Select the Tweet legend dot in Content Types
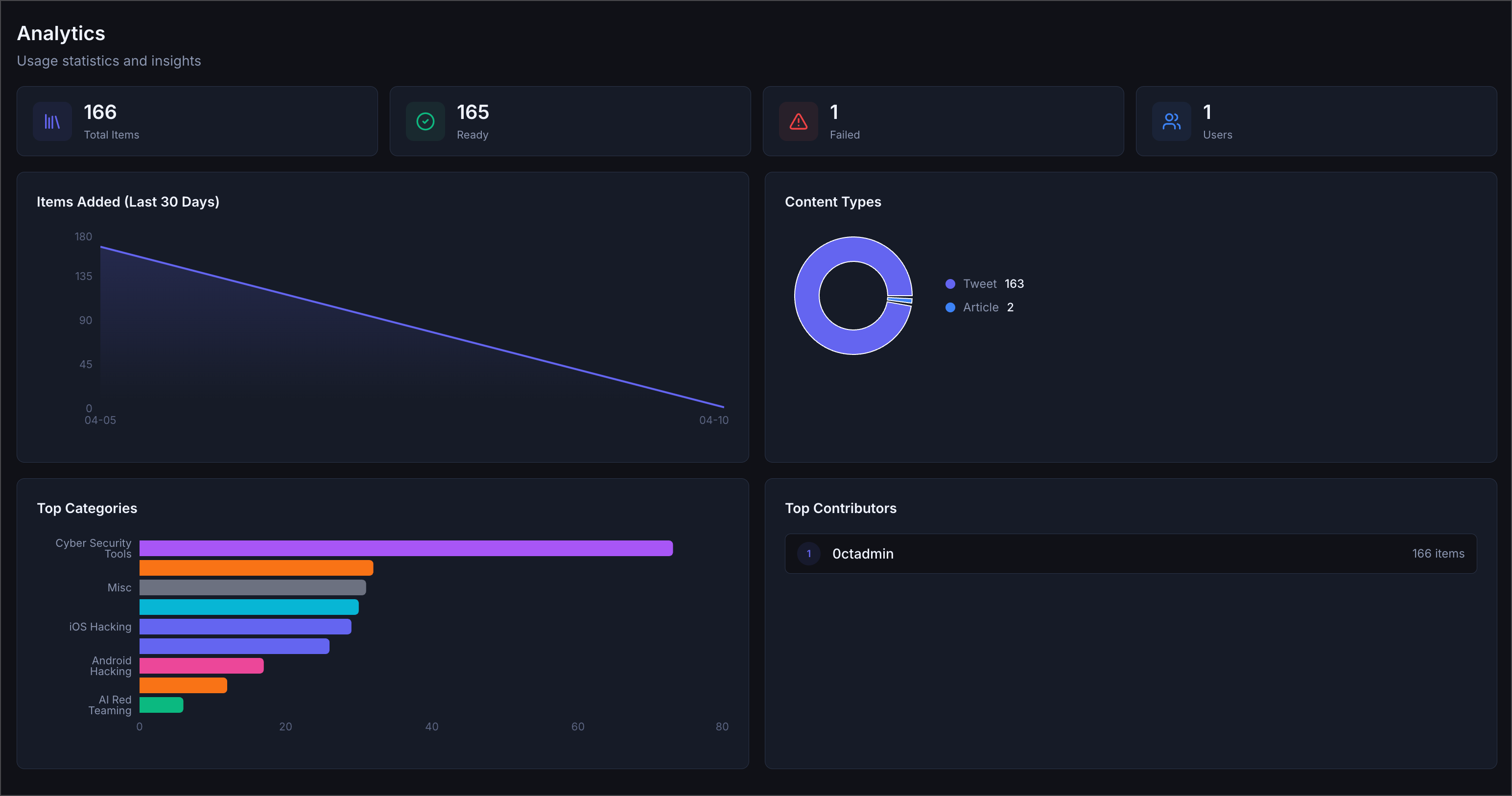The width and height of the screenshot is (1512, 796). click(950, 283)
